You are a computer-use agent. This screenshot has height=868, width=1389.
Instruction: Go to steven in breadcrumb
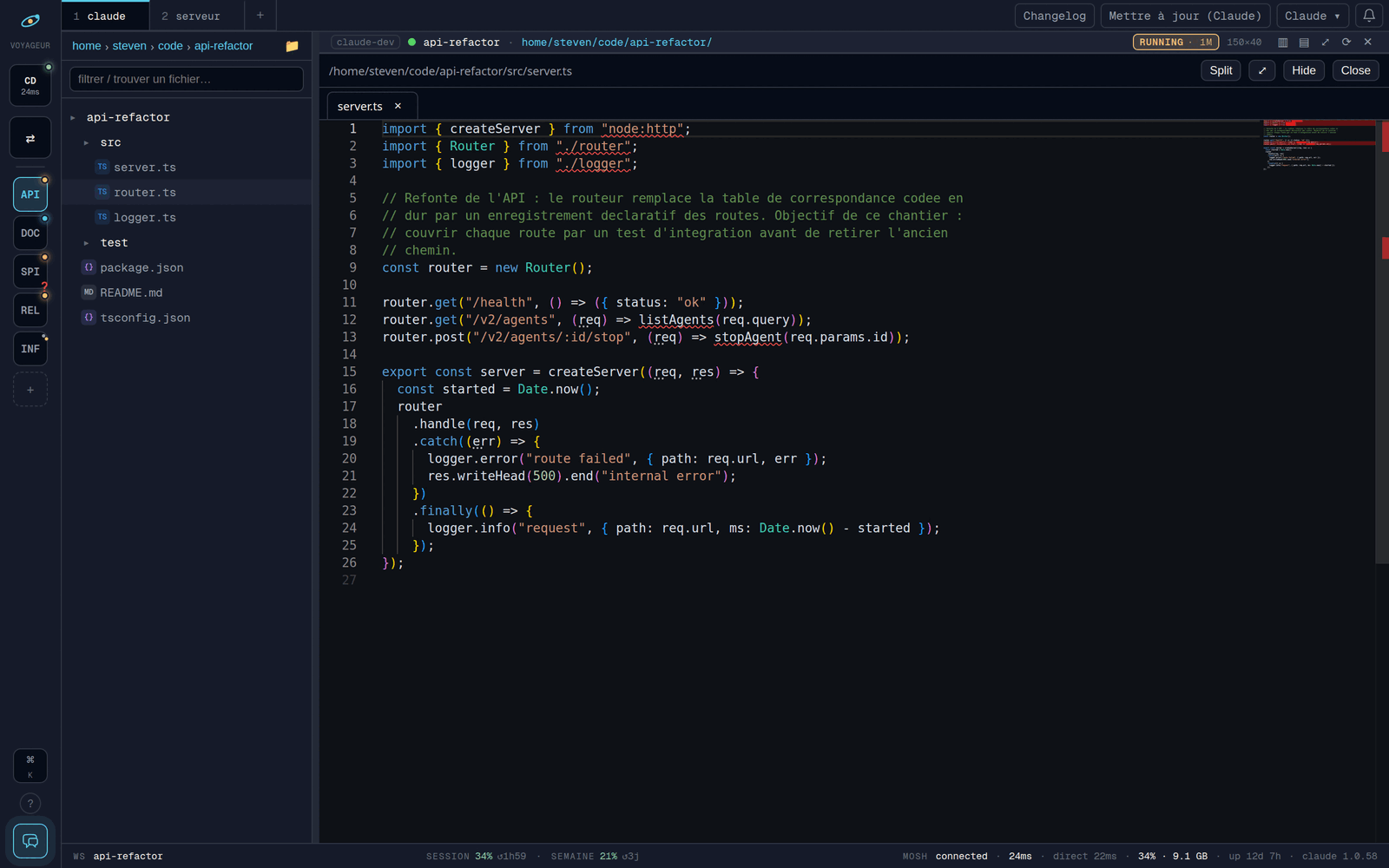point(129,46)
